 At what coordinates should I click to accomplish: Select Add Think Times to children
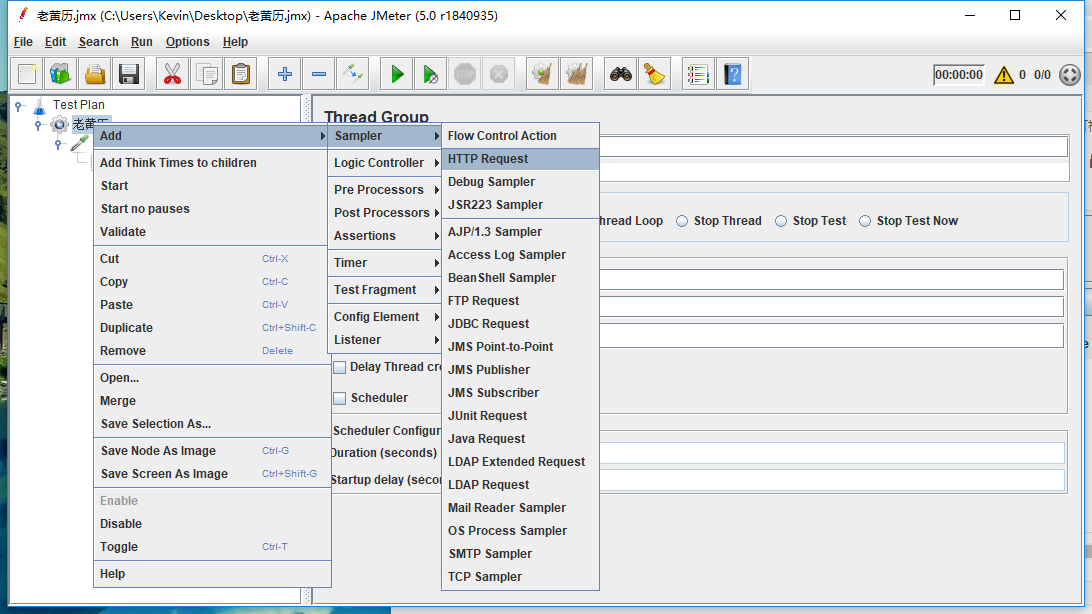(x=210, y=162)
